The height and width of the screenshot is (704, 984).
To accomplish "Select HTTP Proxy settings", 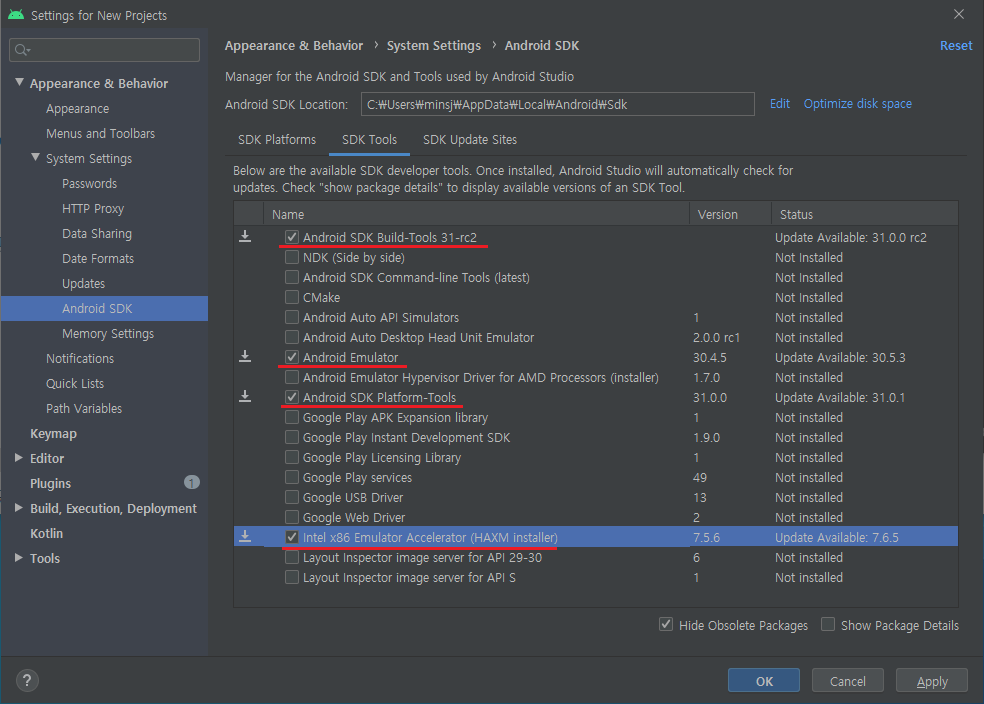I will [x=93, y=208].
